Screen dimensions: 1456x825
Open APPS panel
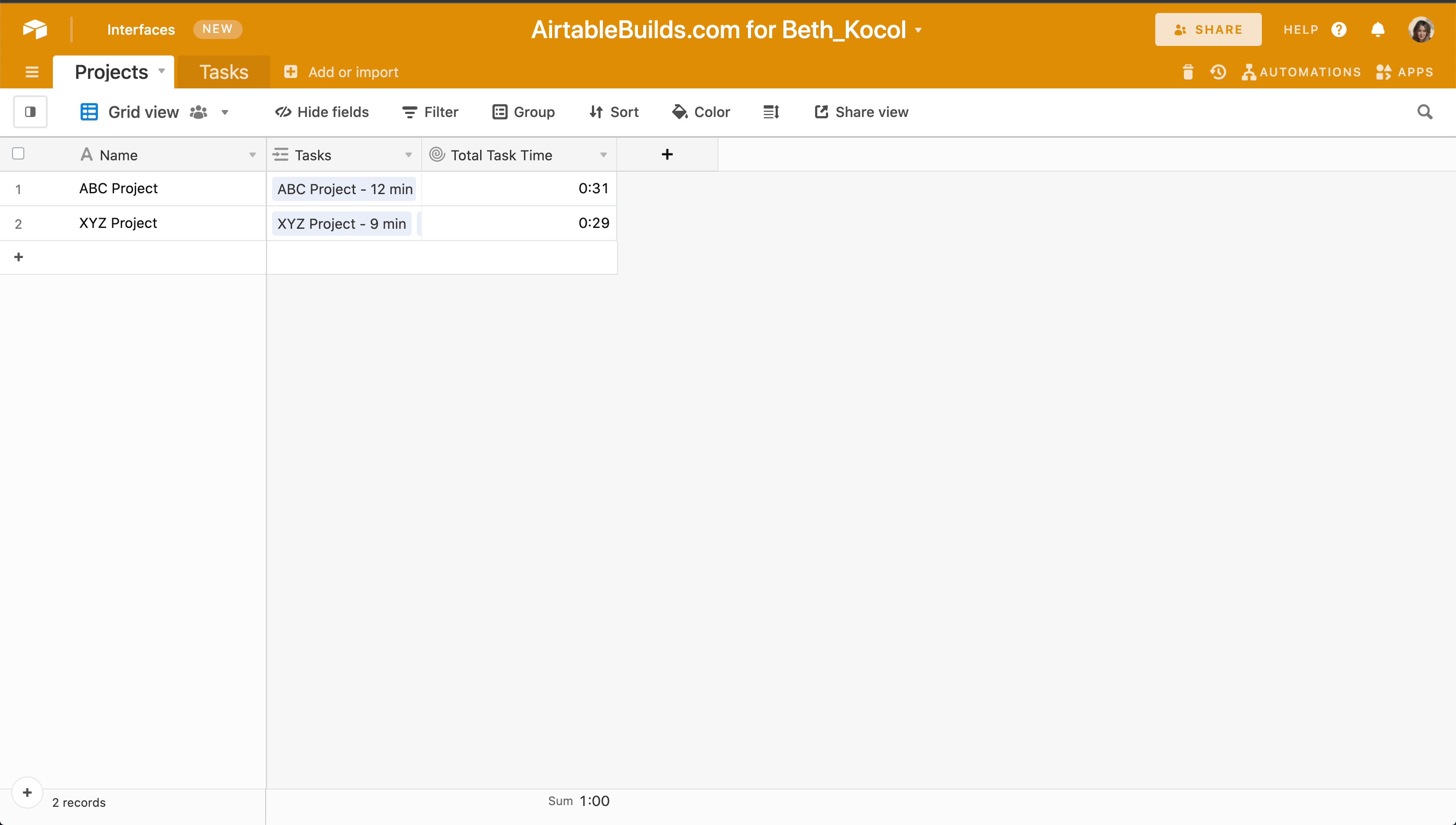click(x=1404, y=72)
